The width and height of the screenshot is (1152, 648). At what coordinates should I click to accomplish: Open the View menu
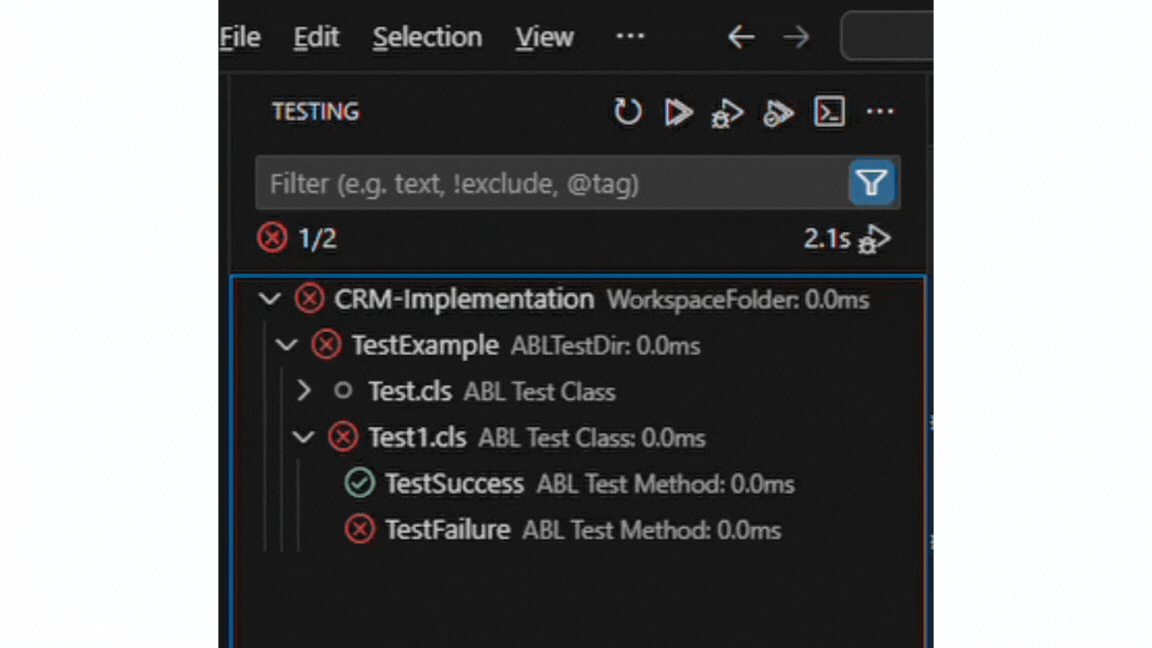click(x=544, y=37)
